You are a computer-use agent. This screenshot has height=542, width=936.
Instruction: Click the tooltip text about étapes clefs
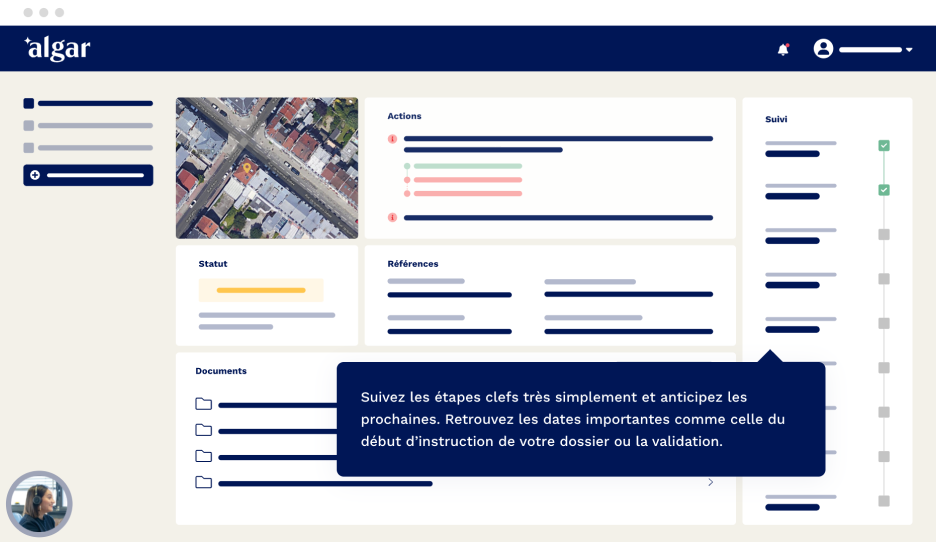(x=572, y=419)
